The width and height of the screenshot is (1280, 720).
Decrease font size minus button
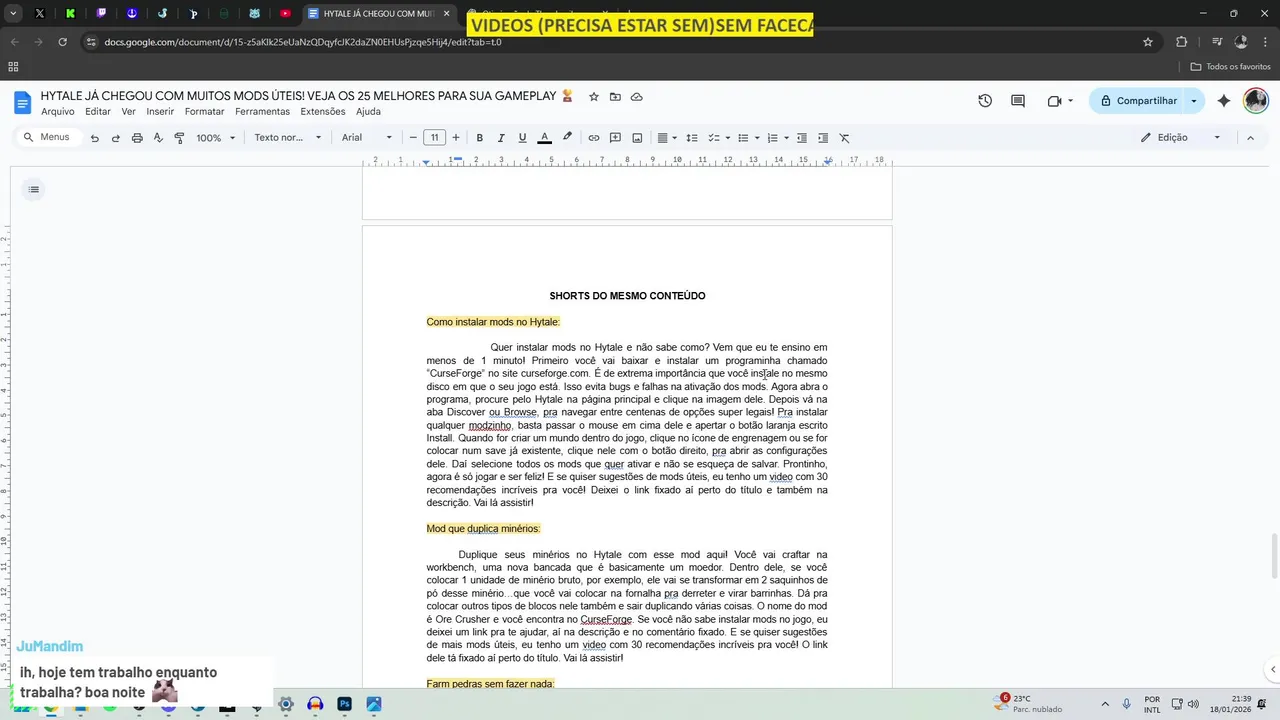coord(413,138)
